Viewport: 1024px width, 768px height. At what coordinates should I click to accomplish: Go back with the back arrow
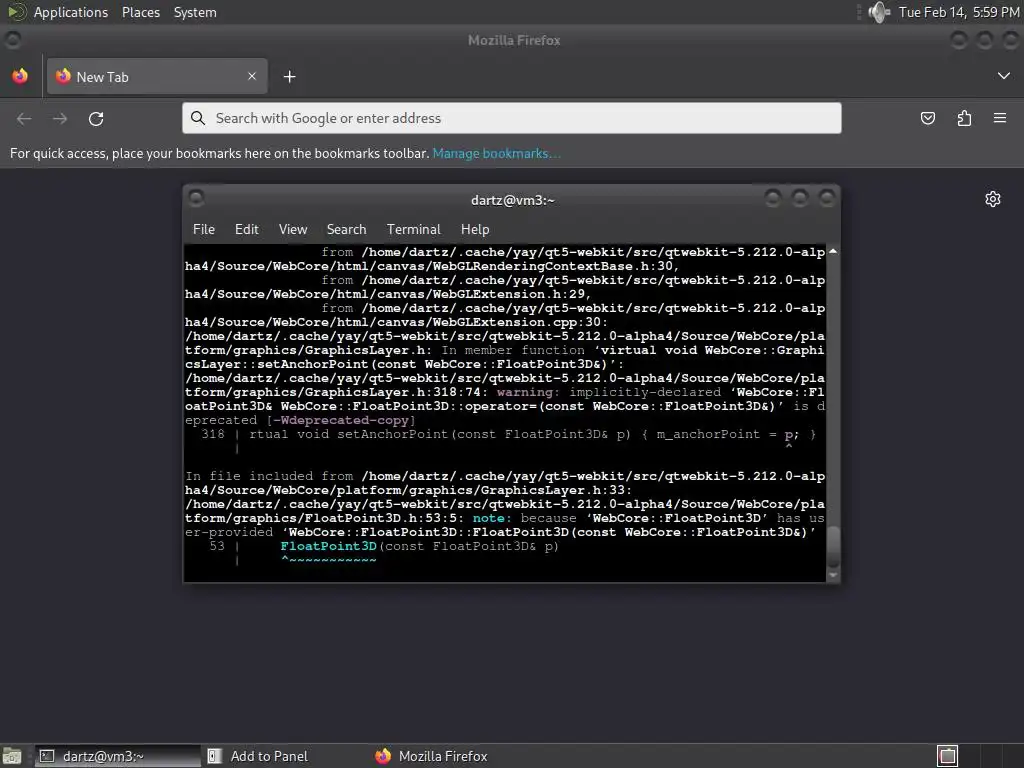pyautogui.click(x=24, y=119)
